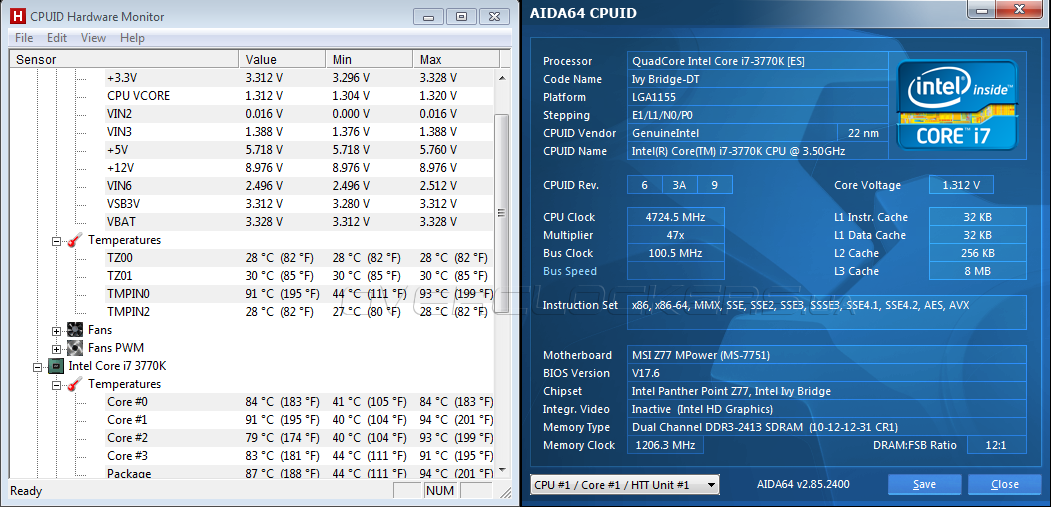Click the Memory Clock value 1206.3 MHz
This screenshot has width=1051, height=507.
click(665, 445)
